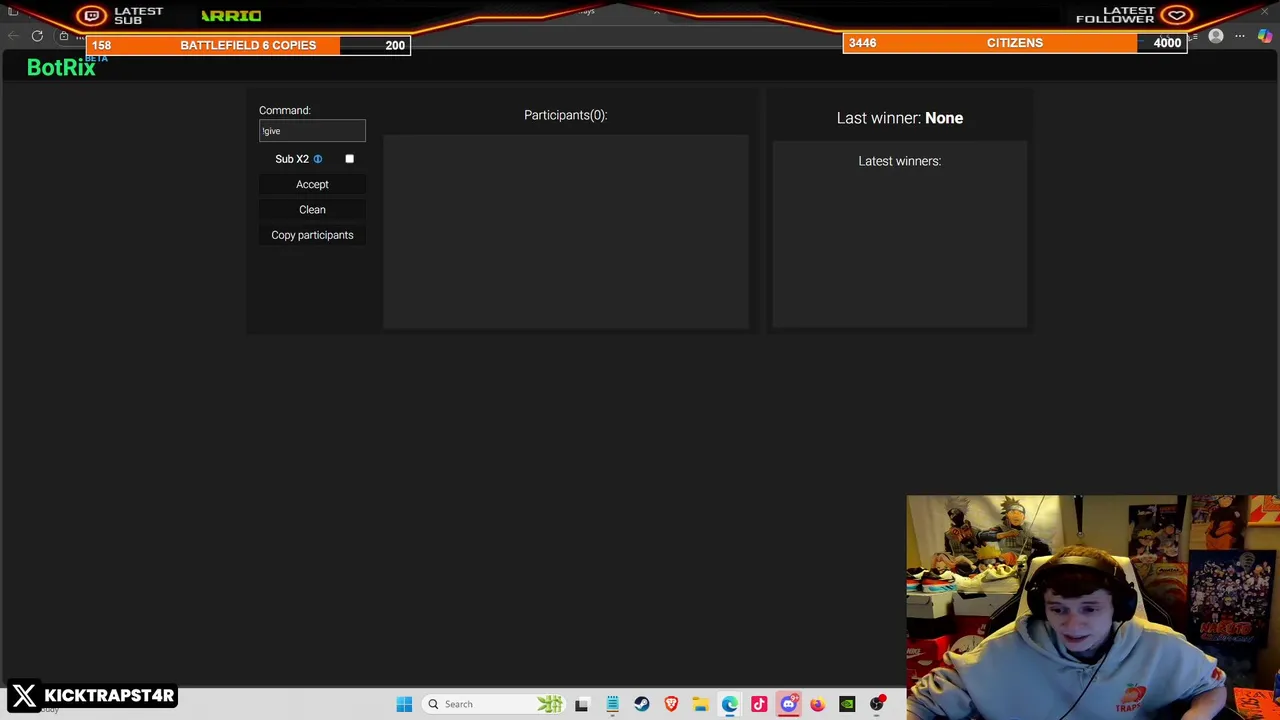The image size is (1280, 720).
Task: Open Task View from the taskbar
Action: pyautogui.click(x=582, y=704)
